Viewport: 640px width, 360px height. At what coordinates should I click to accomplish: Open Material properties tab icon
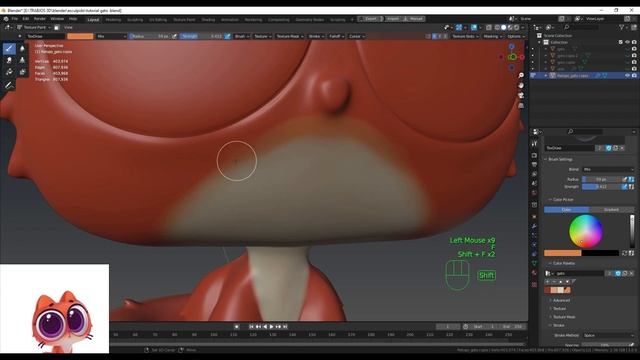(534, 273)
